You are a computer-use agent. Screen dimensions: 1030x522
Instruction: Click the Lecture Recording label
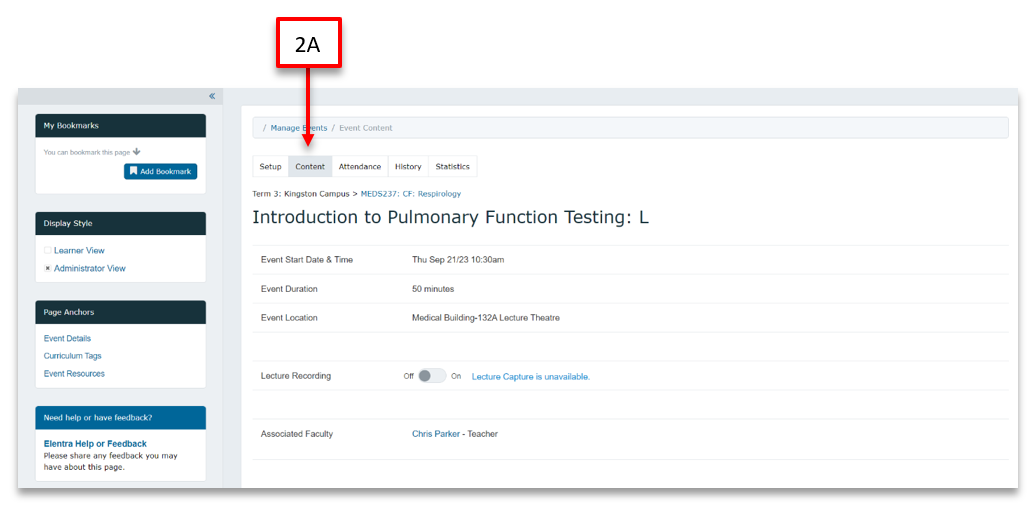coord(296,376)
